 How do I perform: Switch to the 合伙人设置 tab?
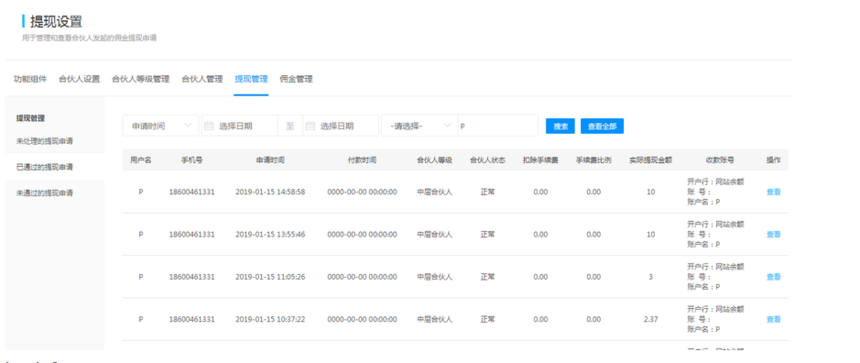[x=80, y=79]
